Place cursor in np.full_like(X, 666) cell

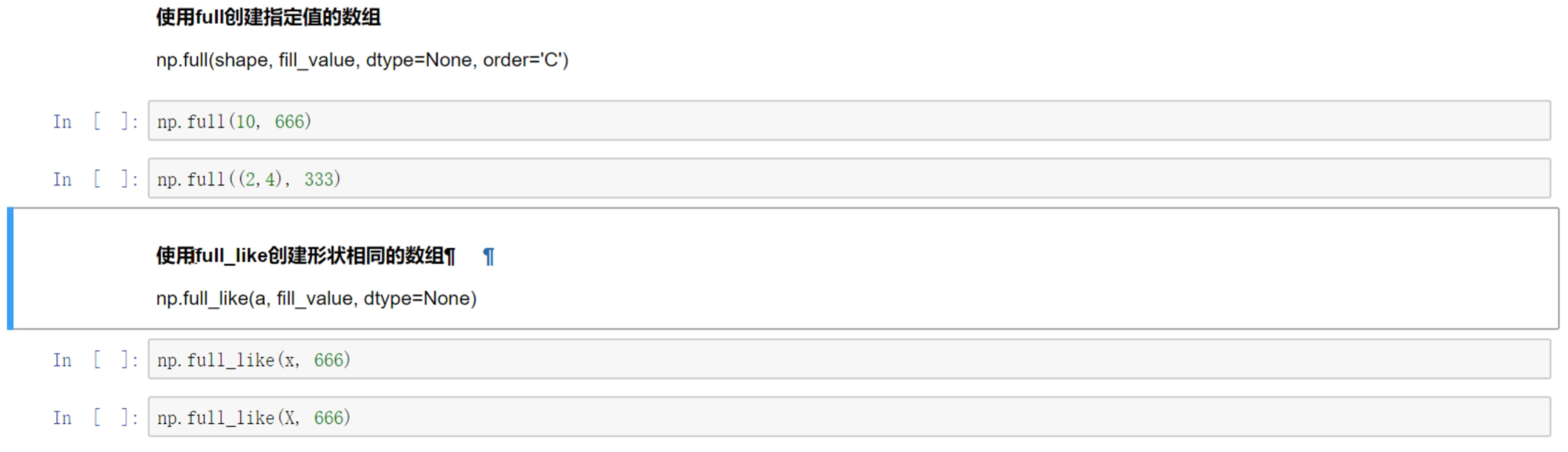coord(846,418)
